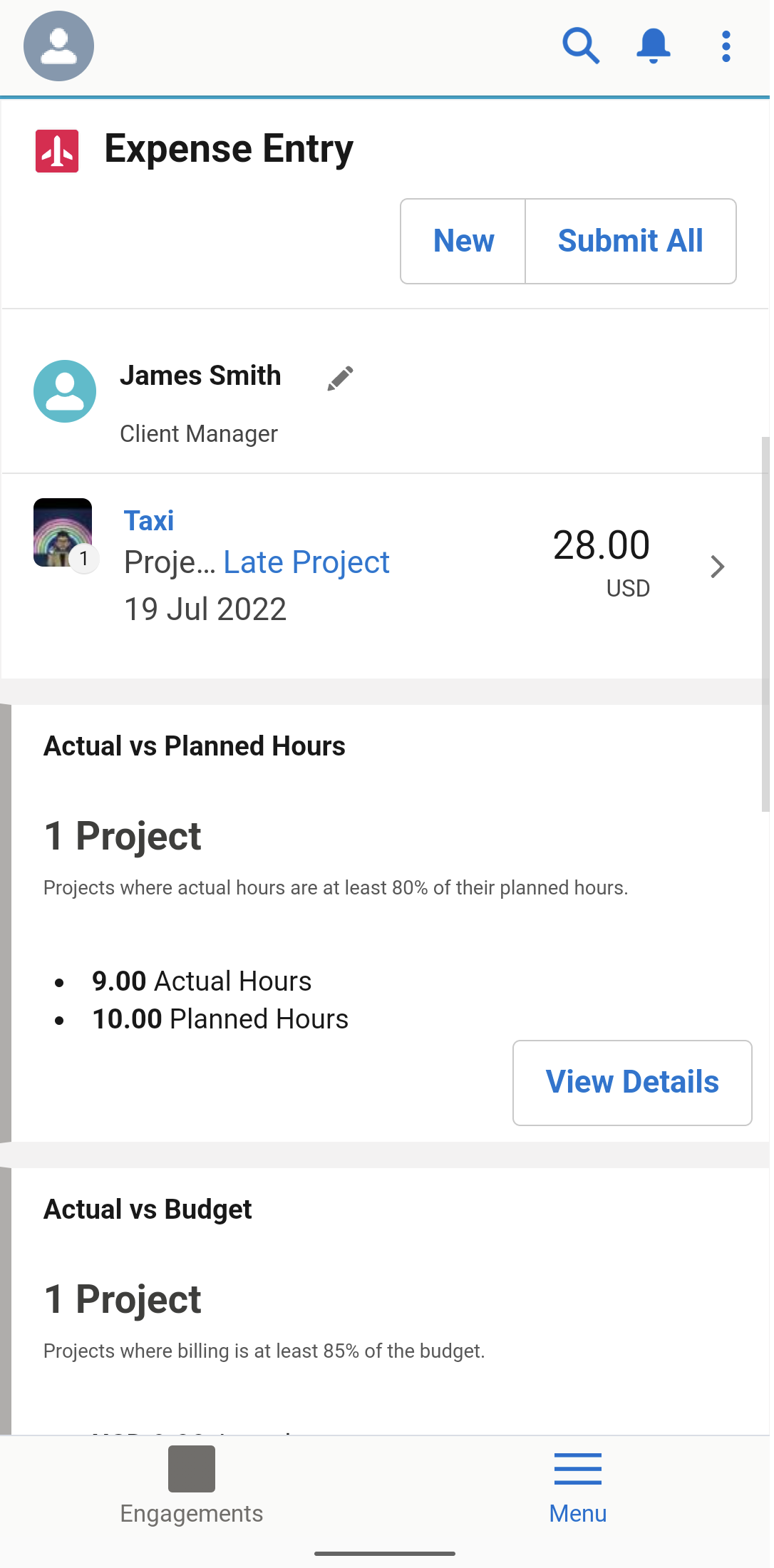
Task: Edit James Smith with pencil icon
Action: (x=340, y=378)
